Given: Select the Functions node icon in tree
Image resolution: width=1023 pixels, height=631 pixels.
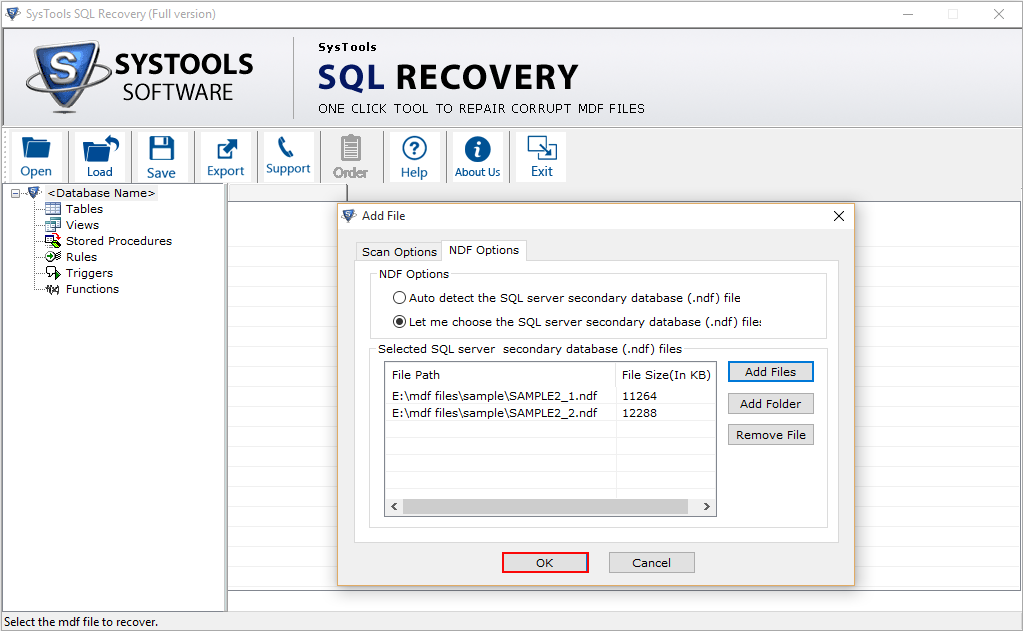Looking at the screenshot, I should click(53, 289).
